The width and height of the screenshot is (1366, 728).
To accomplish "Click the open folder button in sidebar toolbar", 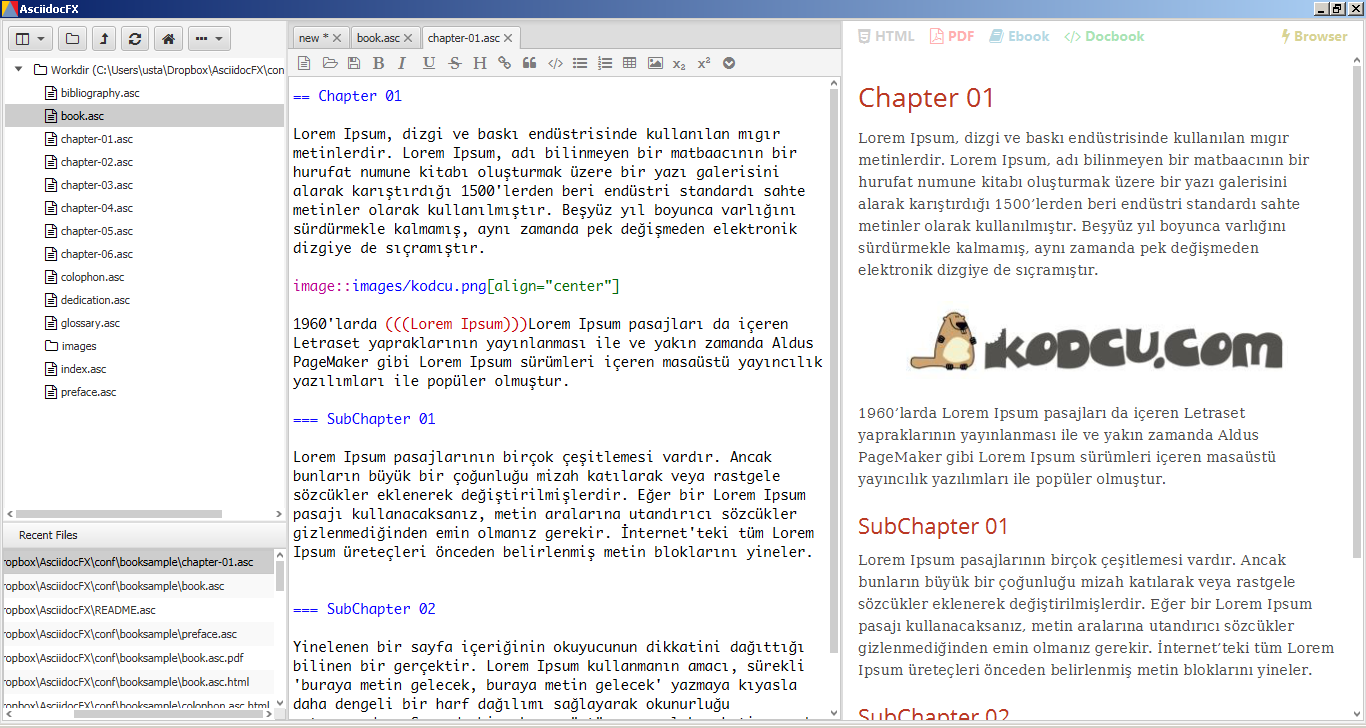I will pyautogui.click(x=71, y=39).
